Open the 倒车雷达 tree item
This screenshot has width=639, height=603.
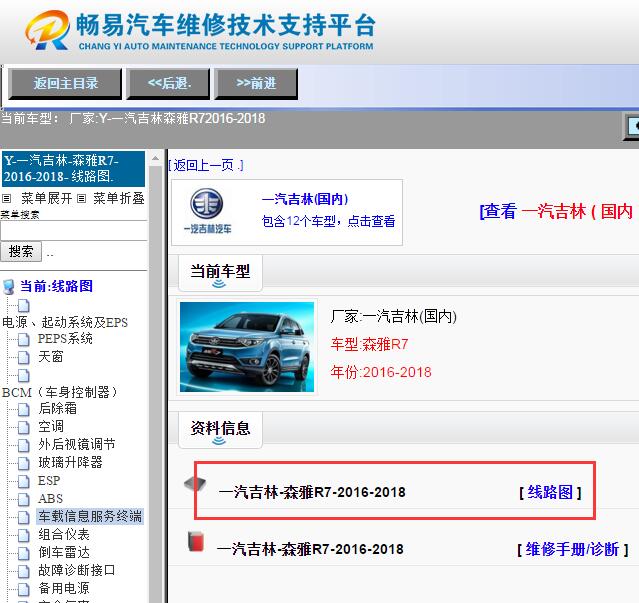(64, 552)
